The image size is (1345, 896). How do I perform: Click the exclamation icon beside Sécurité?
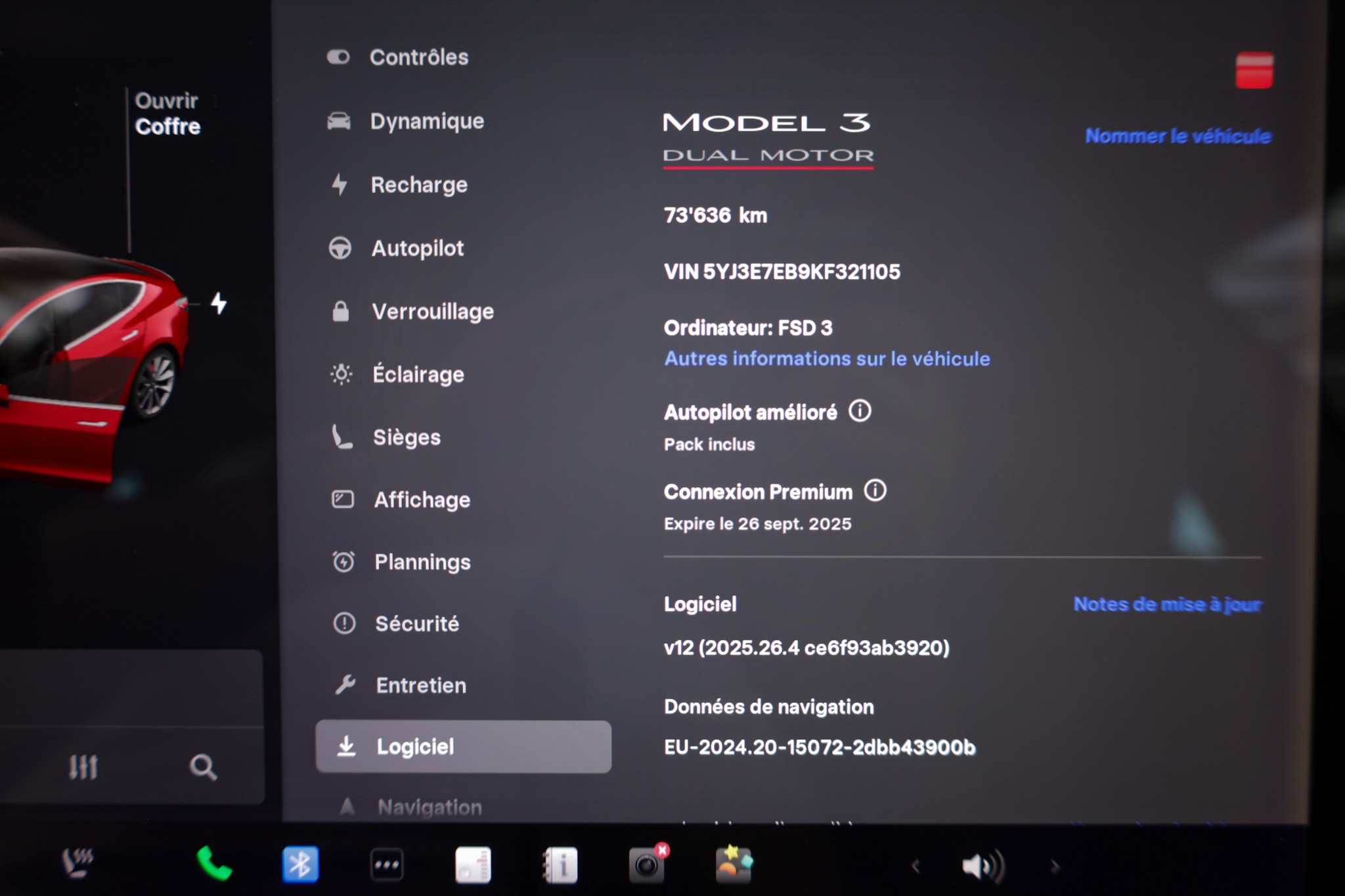(x=345, y=623)
